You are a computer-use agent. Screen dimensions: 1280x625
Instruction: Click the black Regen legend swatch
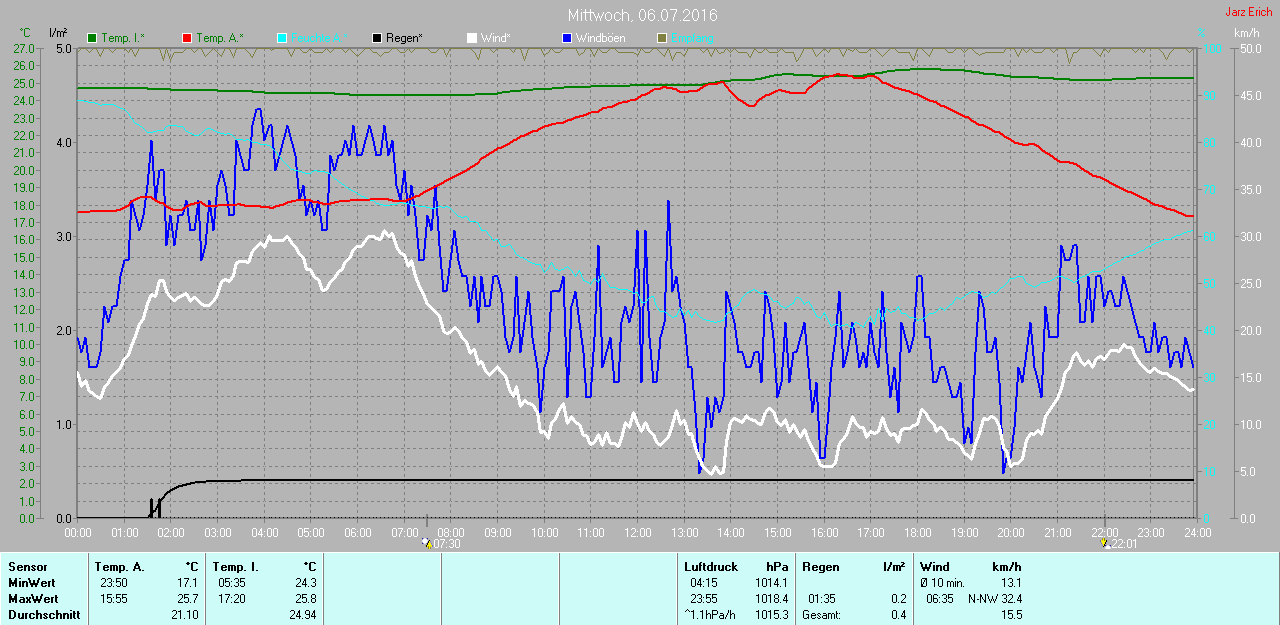(377, 38)
